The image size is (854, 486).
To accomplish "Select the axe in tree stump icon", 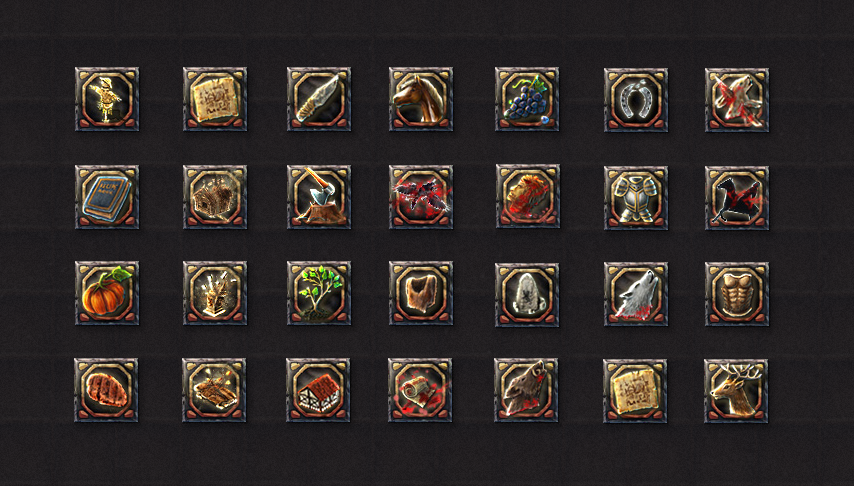I will (319, 197).
